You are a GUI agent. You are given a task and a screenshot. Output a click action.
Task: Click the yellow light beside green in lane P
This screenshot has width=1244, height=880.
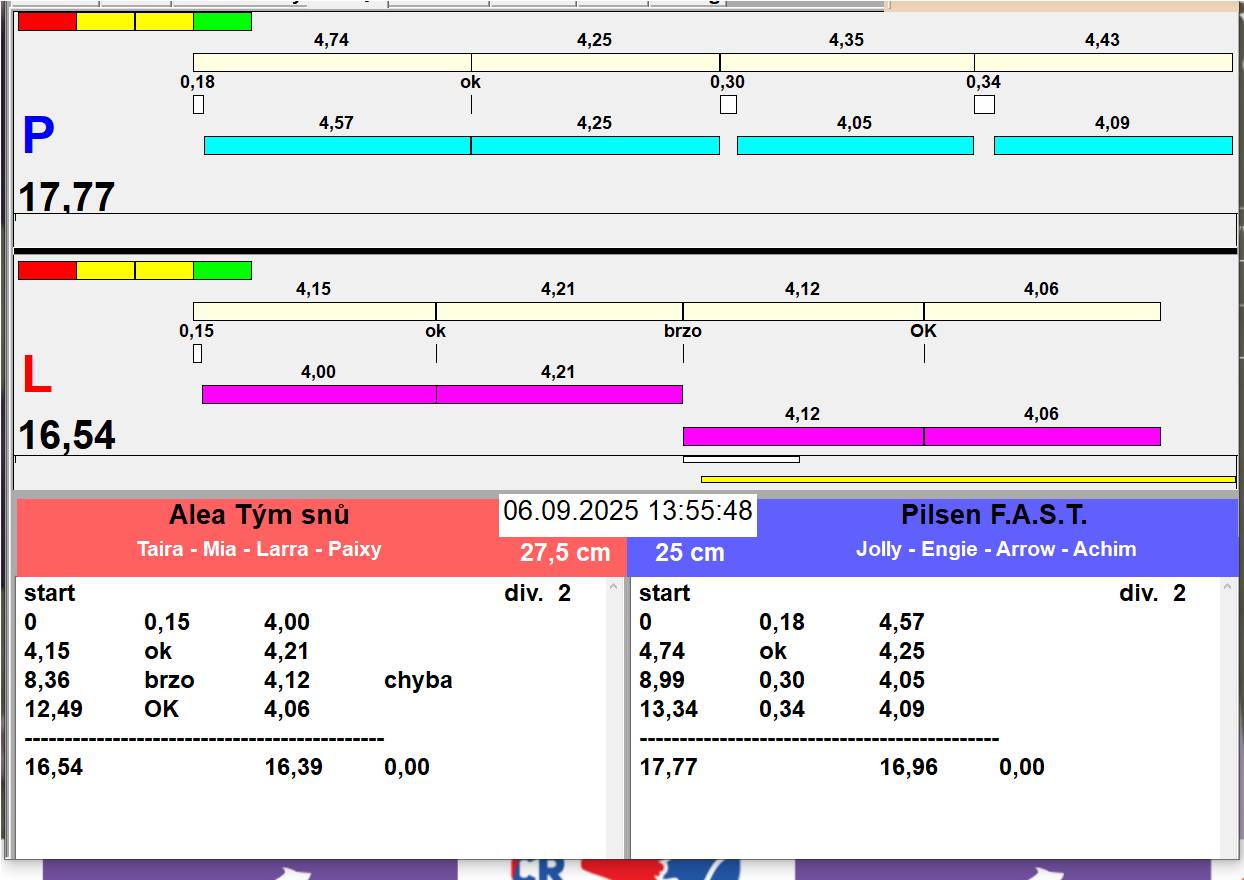[164, 21]
